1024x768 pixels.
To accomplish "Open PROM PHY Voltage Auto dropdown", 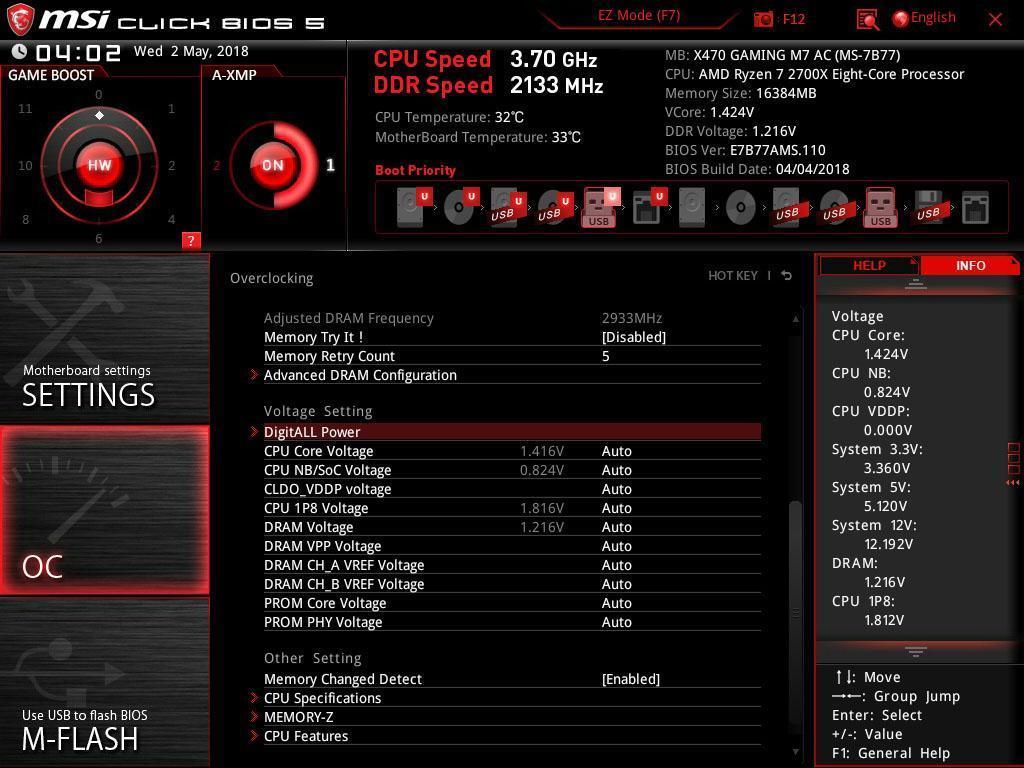I will (x=616, y=622).
